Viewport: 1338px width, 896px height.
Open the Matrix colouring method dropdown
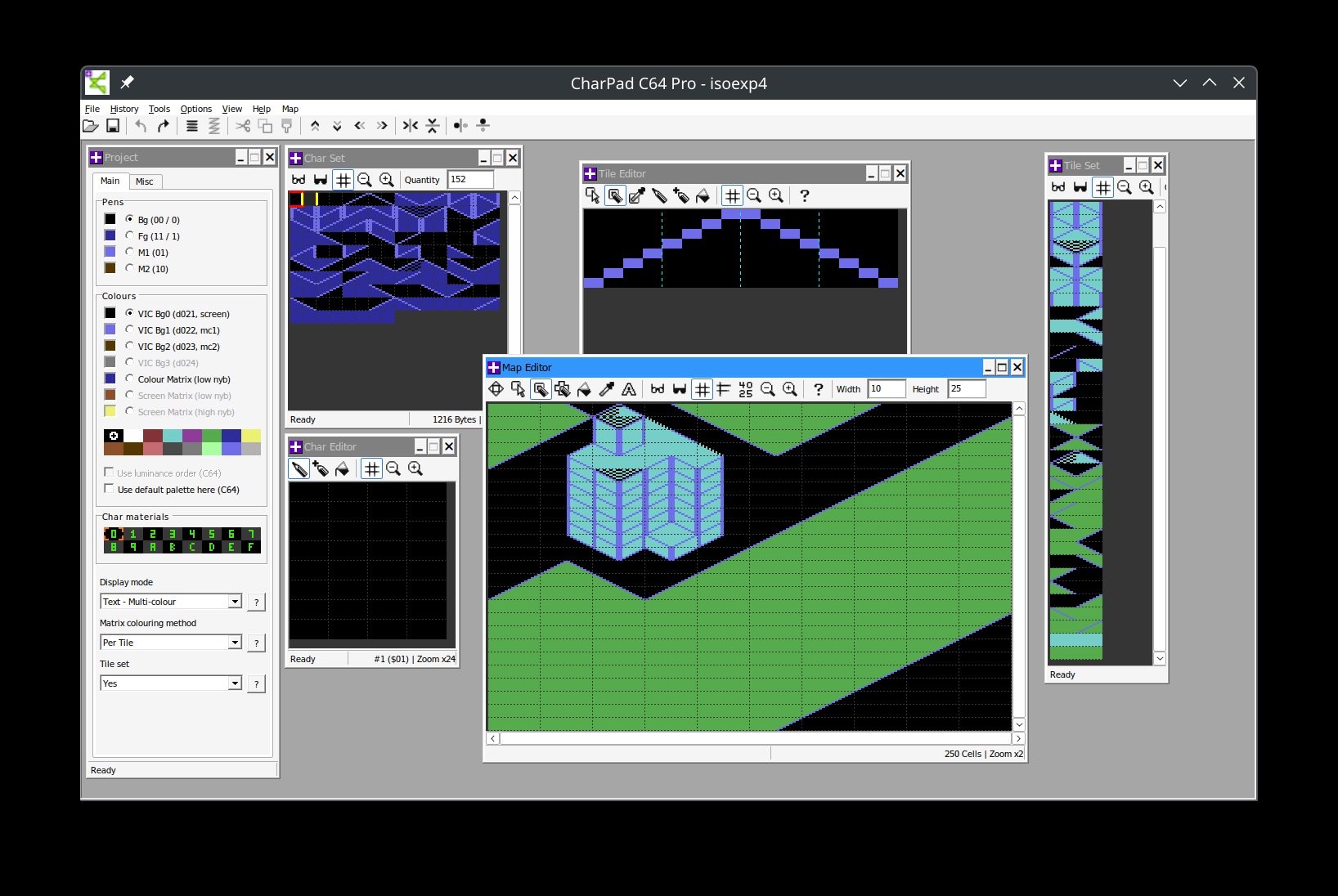(235, 643)
